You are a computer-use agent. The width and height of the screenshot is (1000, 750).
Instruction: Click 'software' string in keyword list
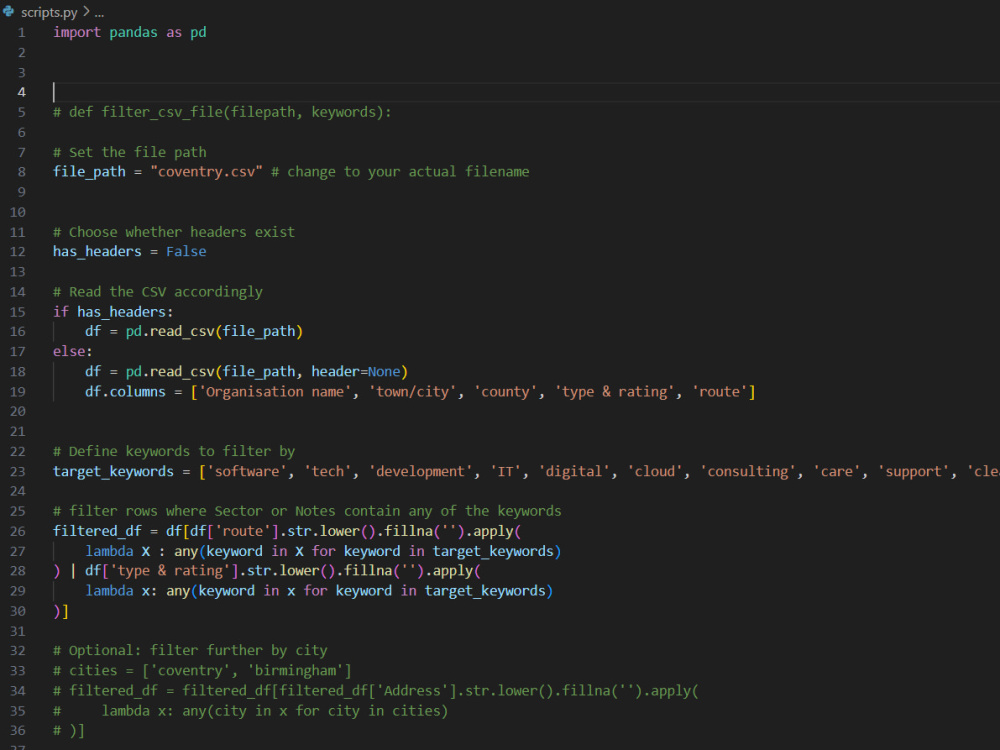(246, 471)
